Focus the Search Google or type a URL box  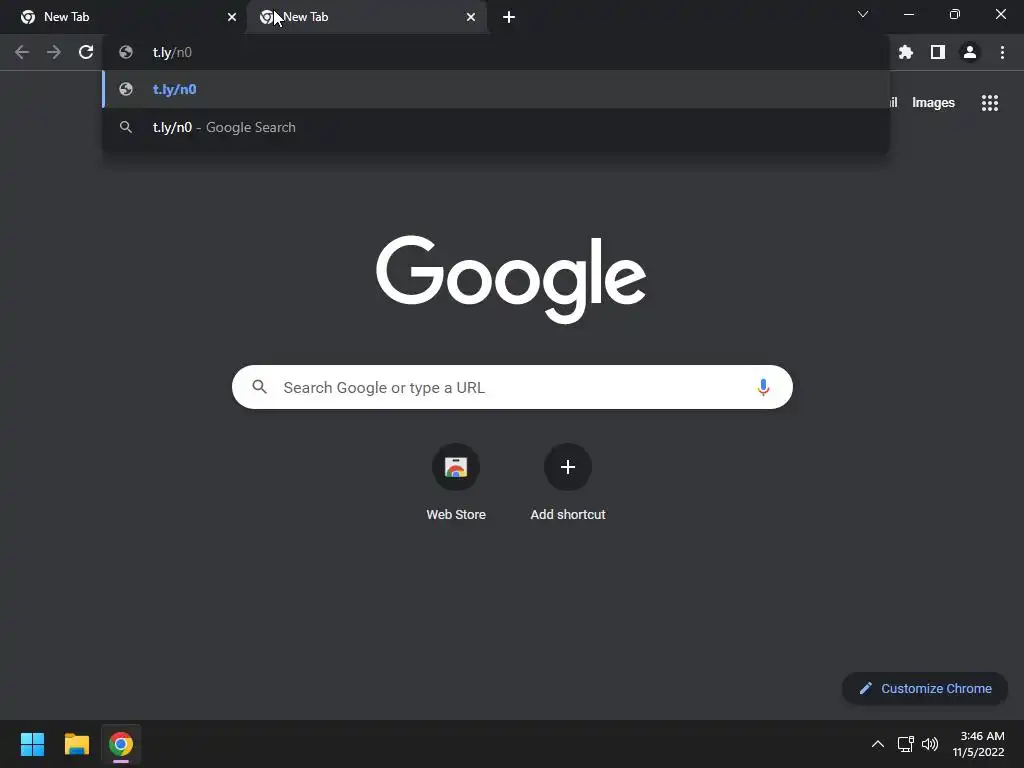pos(512,387)
